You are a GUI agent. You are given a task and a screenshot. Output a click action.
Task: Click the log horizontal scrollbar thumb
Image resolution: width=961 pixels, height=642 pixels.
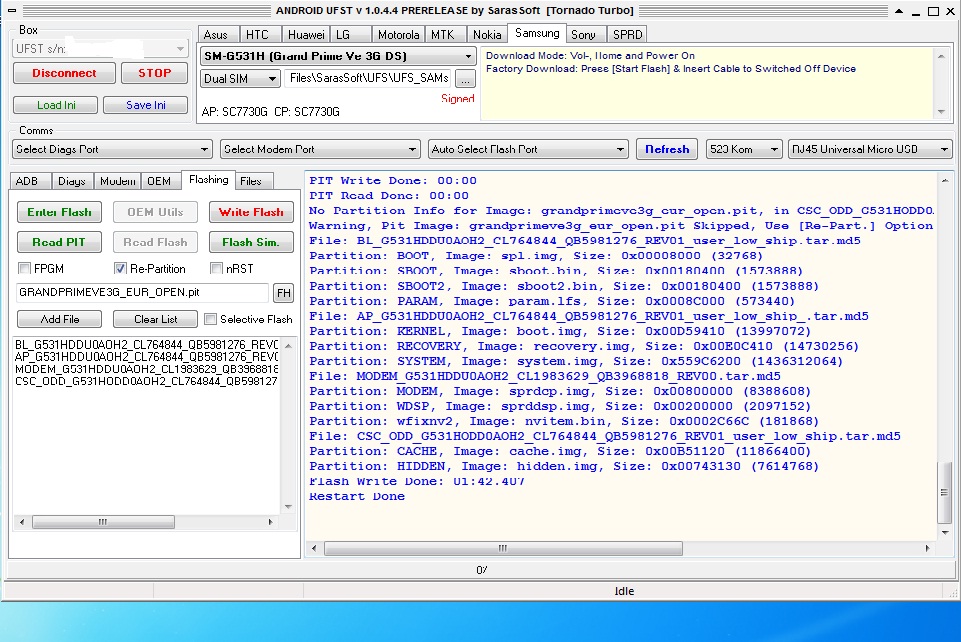click(503, 548)
